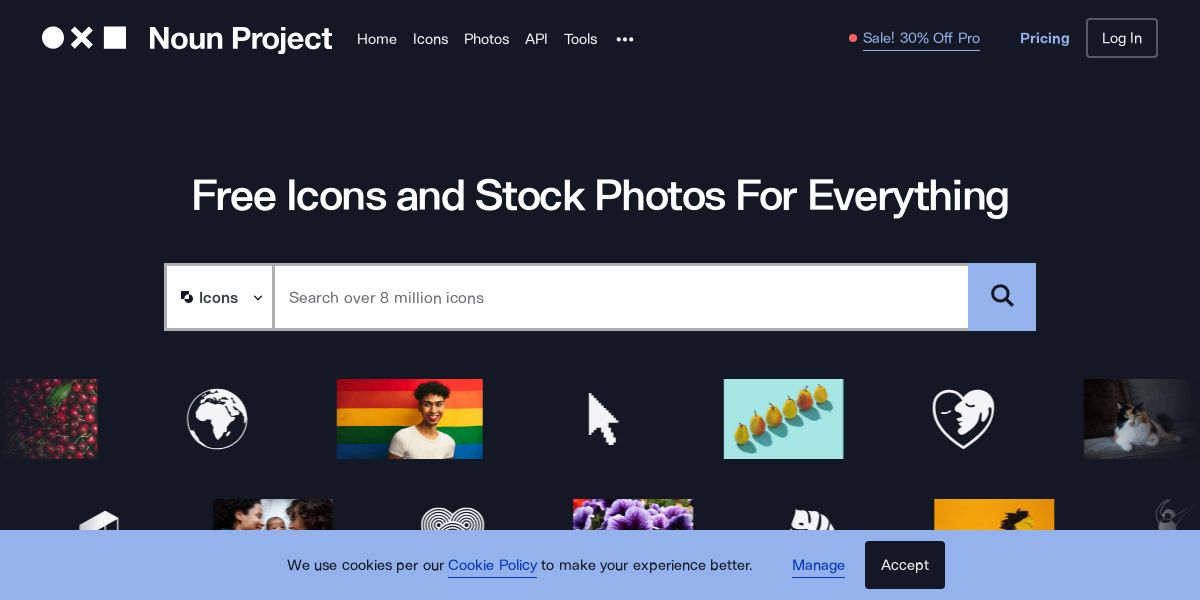Go to Photos in navigation
The width and height of the screenshot is (1200, 600).
click(486, 39)
